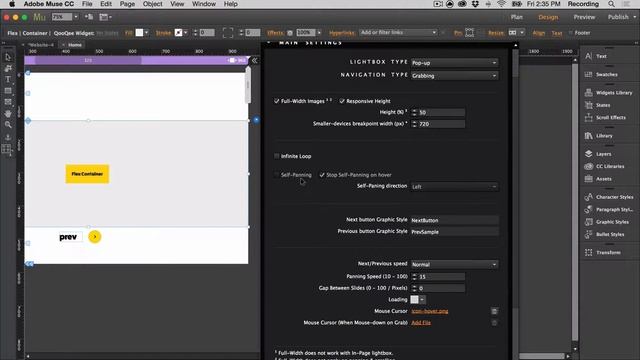This screenshot has width=640, height=360.
Task: Open Spotlight search in menu bar
Action: point(611,4)
